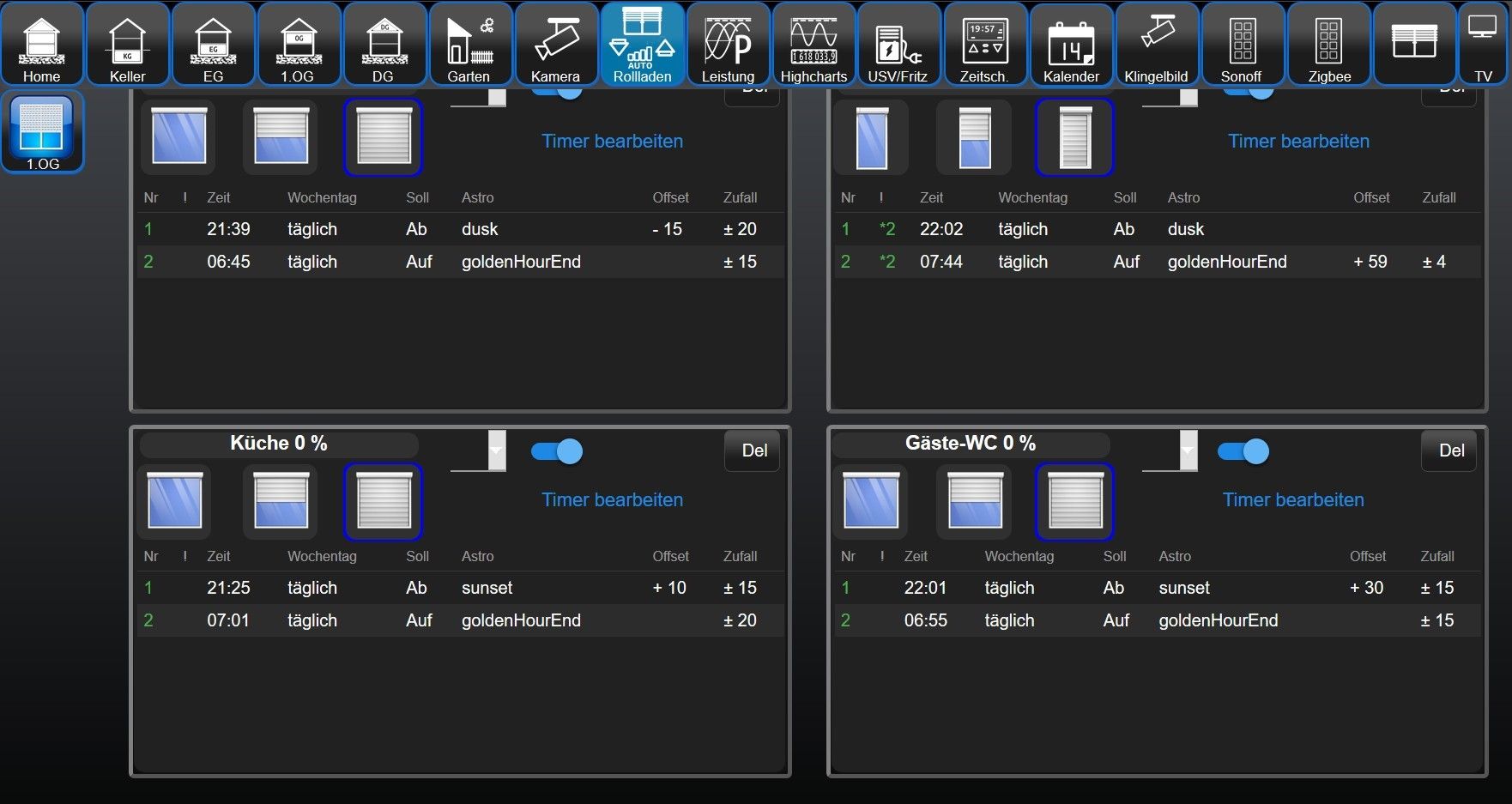Fully open the Gäste-WC shutter
The height and width of the screenshot is (804, 1512).
pyautogui.click(x=871, y=501)
